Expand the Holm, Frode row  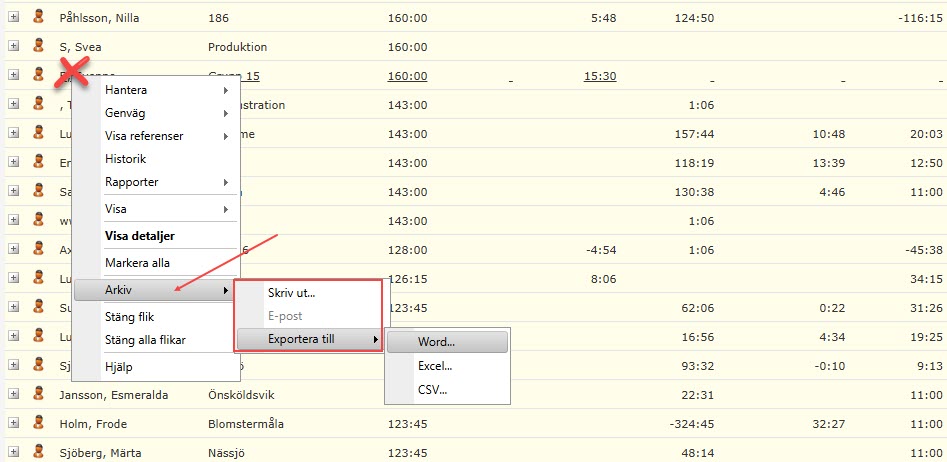pyautogui.click(x=14, y=423)
